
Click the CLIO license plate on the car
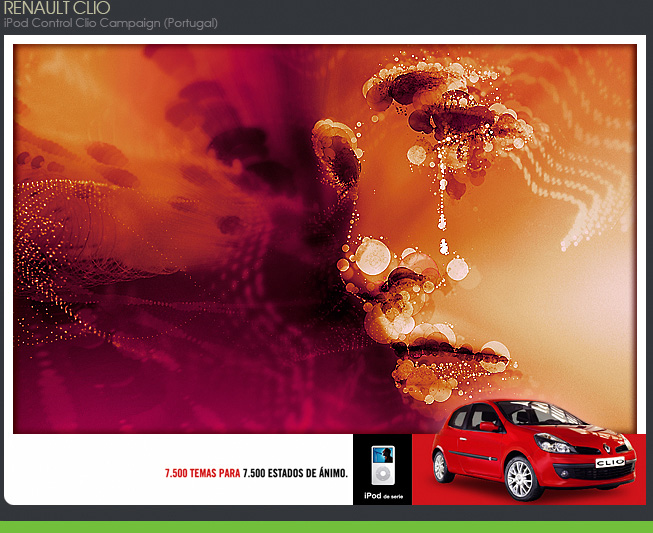(609, 463)
